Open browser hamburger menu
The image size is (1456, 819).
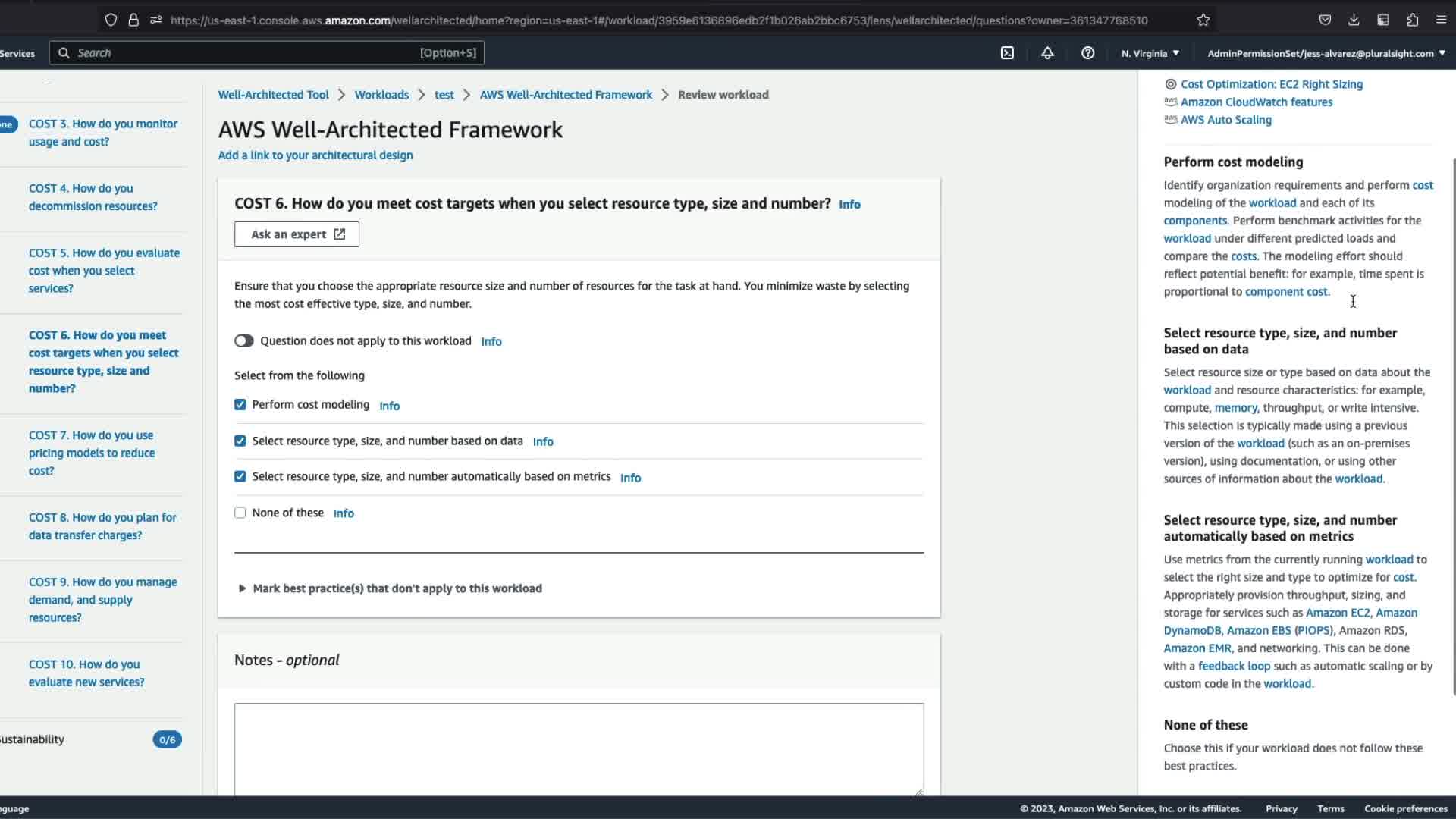pyautogui.click(x=1441, y=20)
